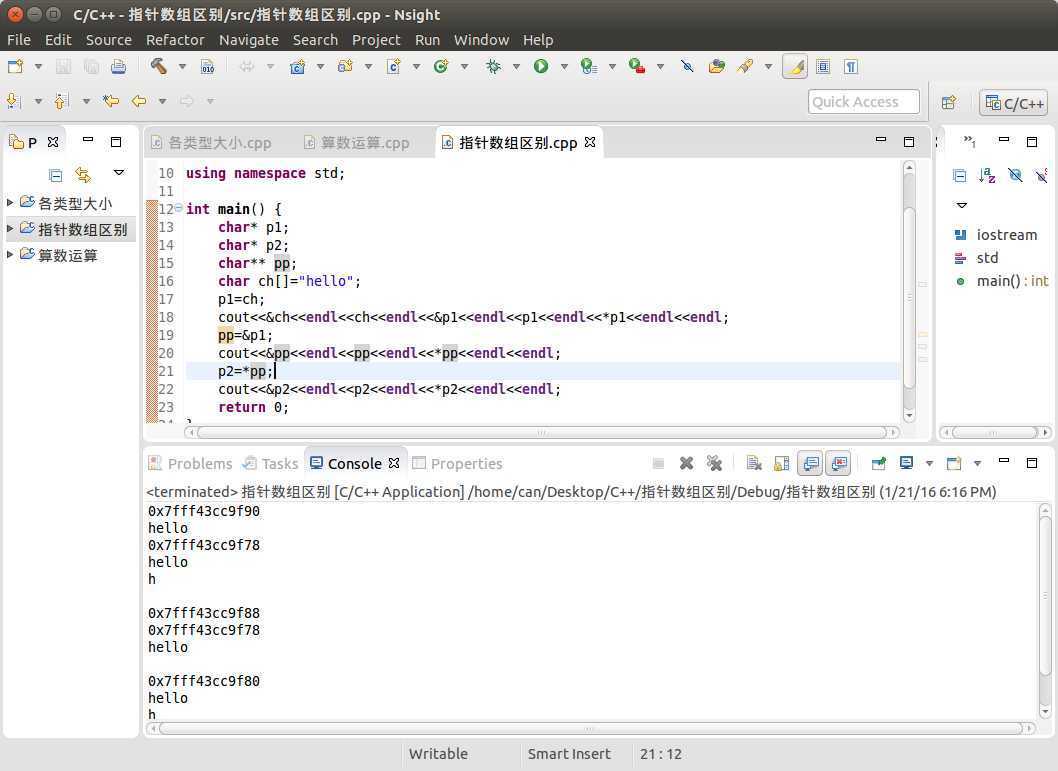Click the editor horizontal scrollbar

tap(542, 432)
